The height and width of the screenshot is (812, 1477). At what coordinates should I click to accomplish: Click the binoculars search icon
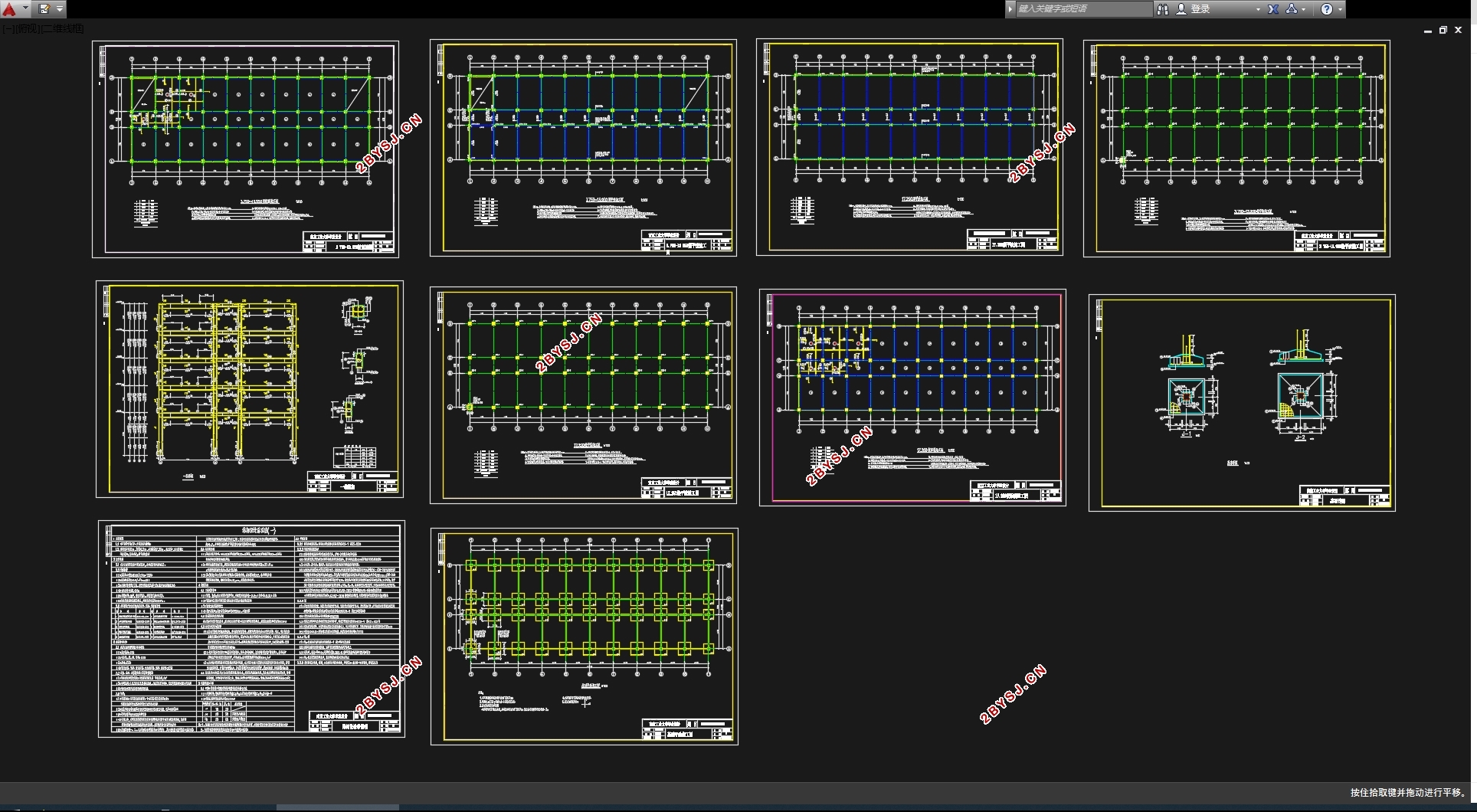[x=1162, y=9]
